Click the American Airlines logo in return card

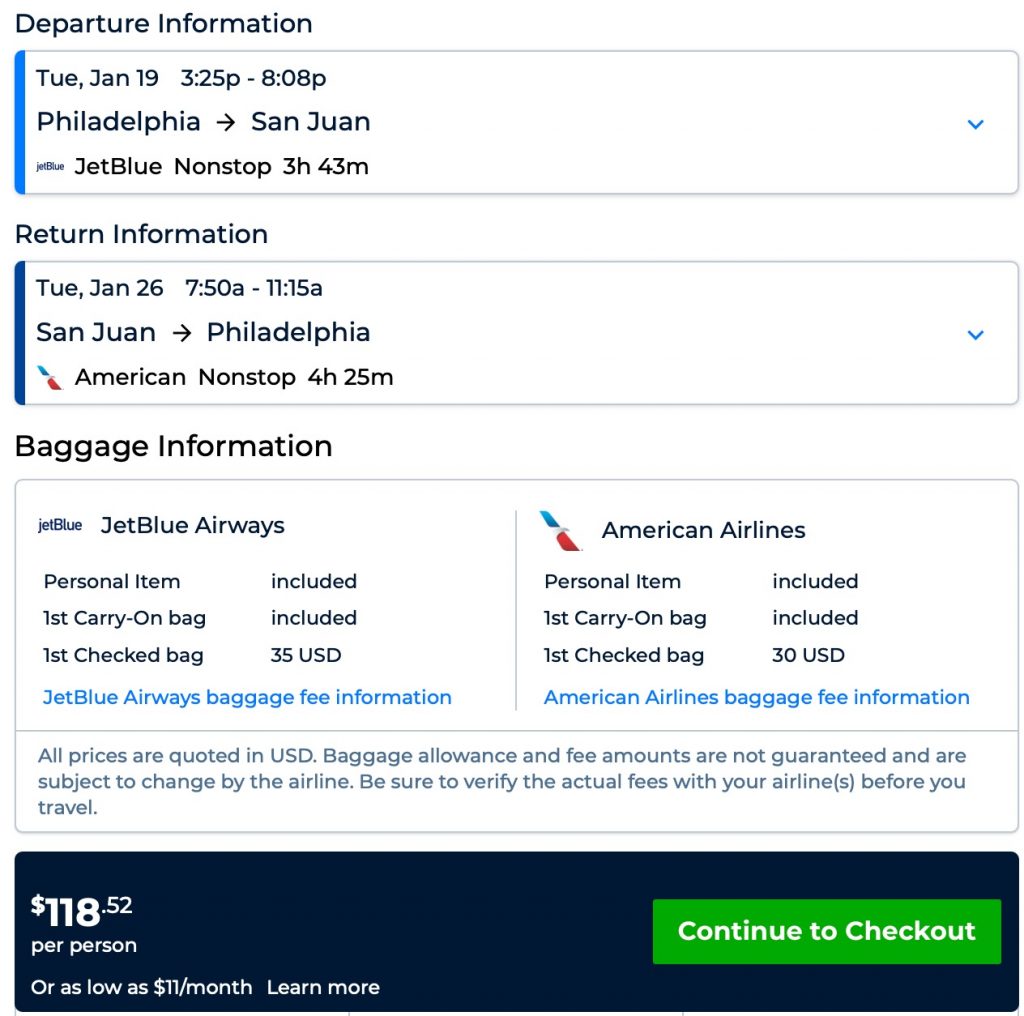click(50, 378)
